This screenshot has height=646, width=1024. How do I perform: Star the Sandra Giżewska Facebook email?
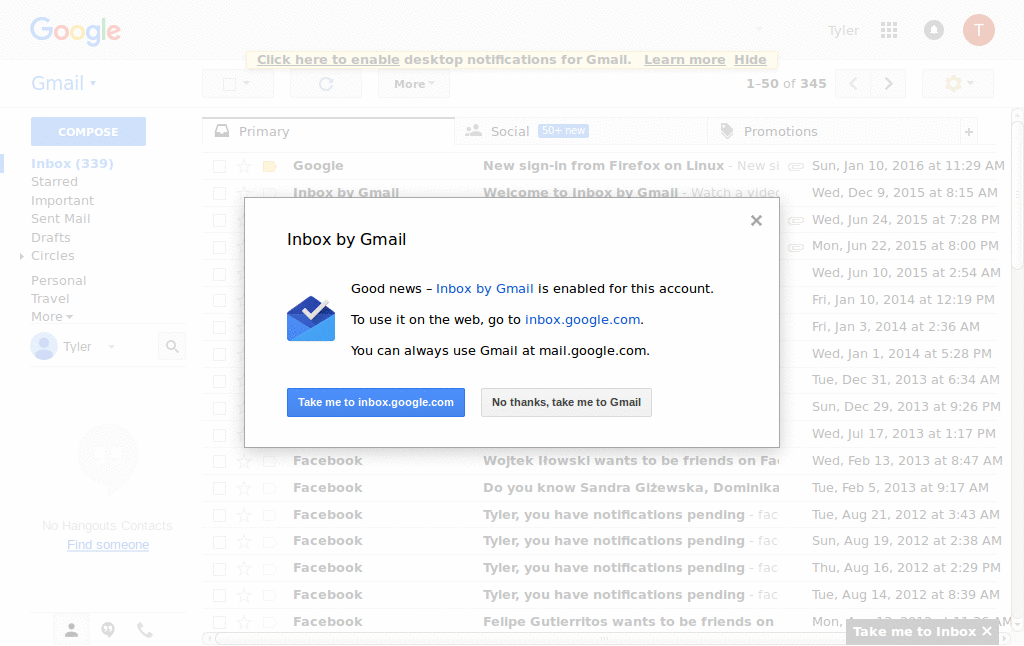coord(244,488)
